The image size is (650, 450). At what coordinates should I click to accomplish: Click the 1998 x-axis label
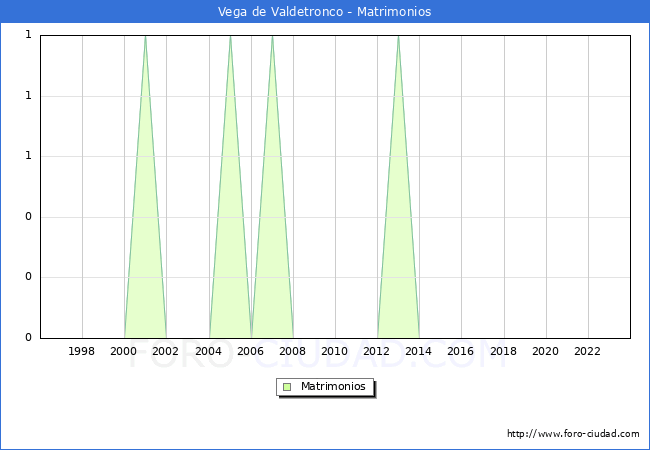pos(82,351)
